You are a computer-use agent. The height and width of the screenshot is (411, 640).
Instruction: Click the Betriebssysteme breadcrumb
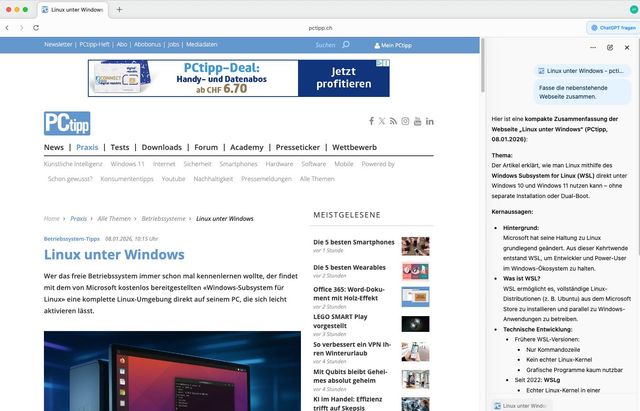pos(163,218)
